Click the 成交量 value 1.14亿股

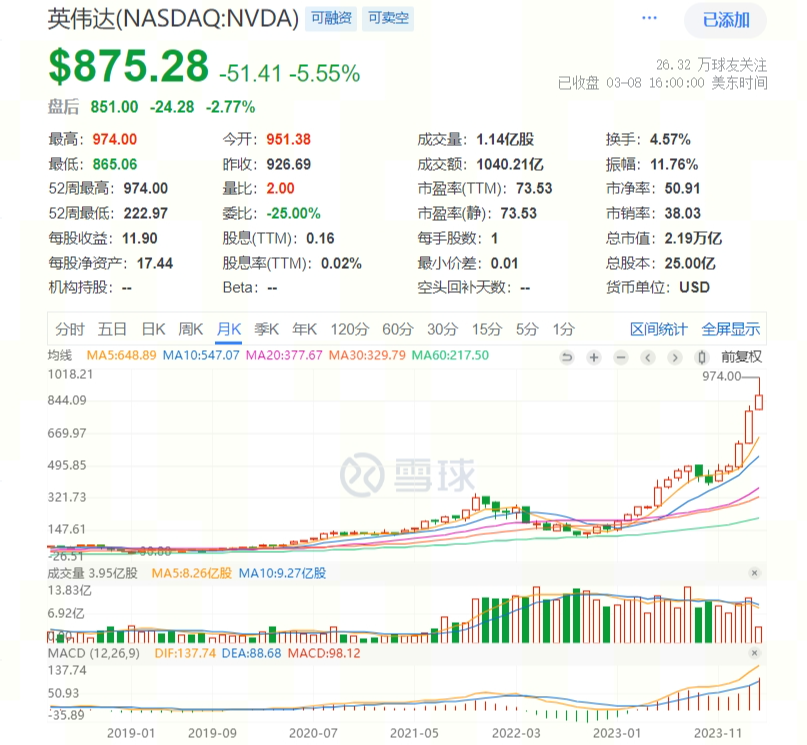pos(505,139)
